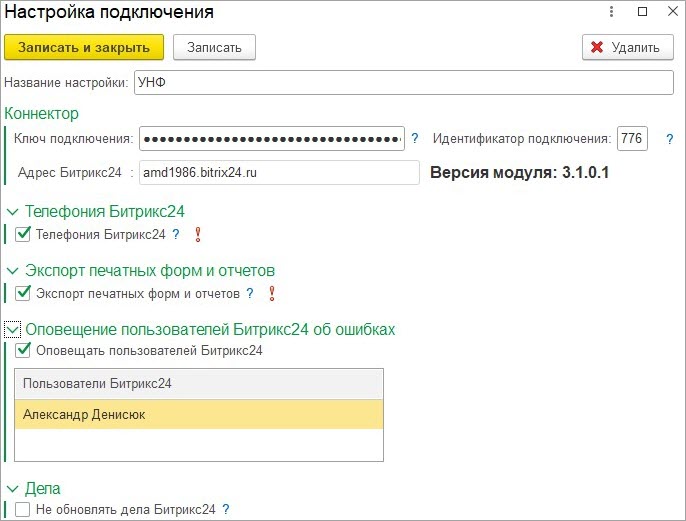This screenshot has width=686, height=521.
Task: Uncheck Оповещать пользователей Битрикс24 checkbox
Action: click(x=22, y=350)
